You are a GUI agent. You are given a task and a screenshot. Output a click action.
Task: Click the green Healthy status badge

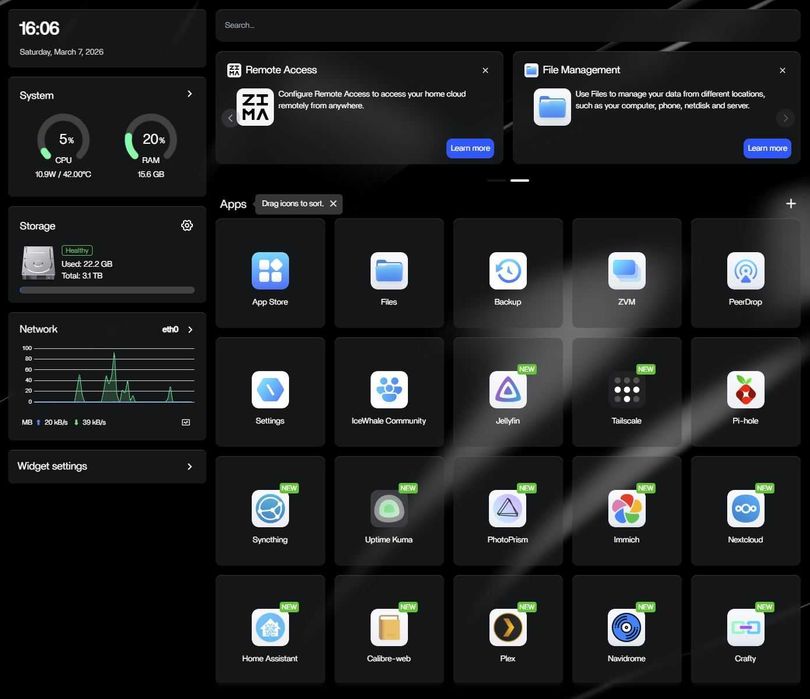[x=77, y=250]
